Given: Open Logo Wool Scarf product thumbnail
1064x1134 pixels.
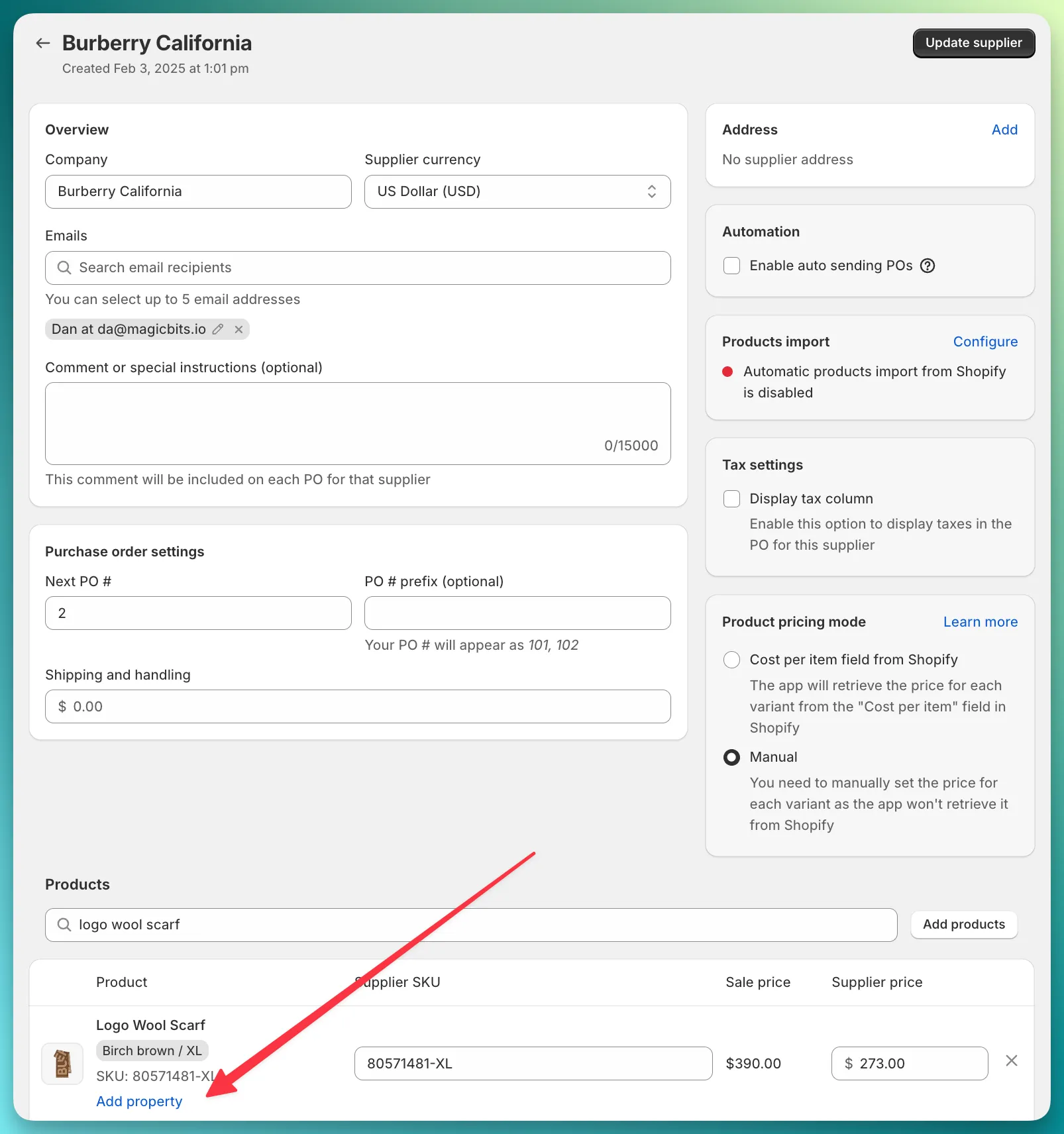Looking at the screenshot, I should coord(62,1064).
